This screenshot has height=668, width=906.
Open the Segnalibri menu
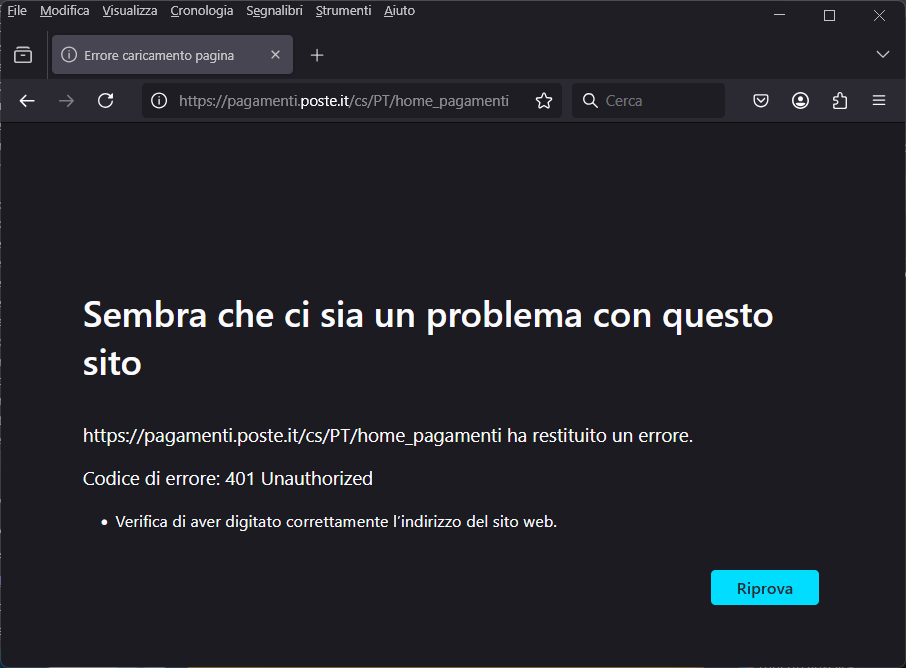(x=274, y=11)
